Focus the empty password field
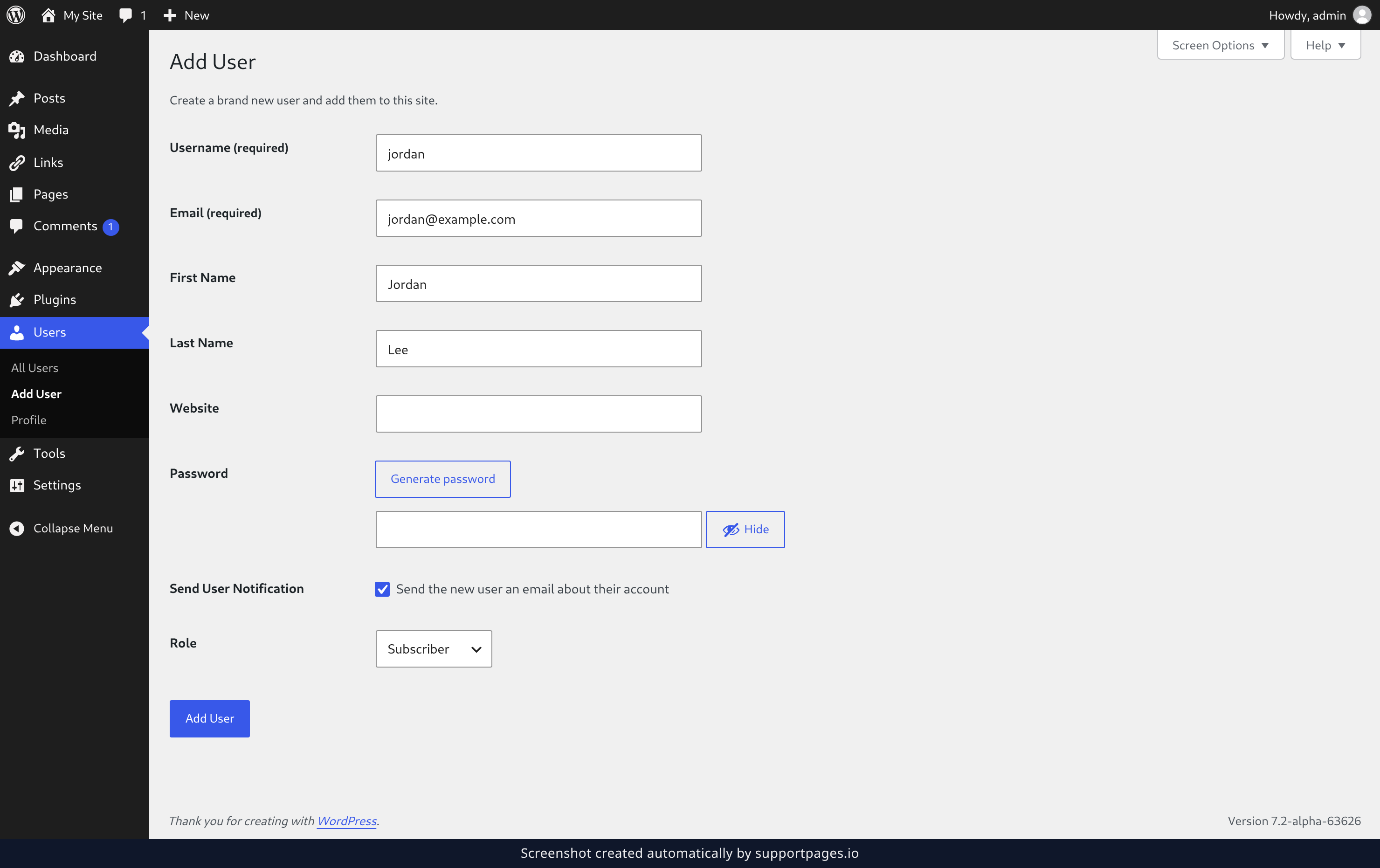This screenshot has width=1380, height=868. pos(538,530)
